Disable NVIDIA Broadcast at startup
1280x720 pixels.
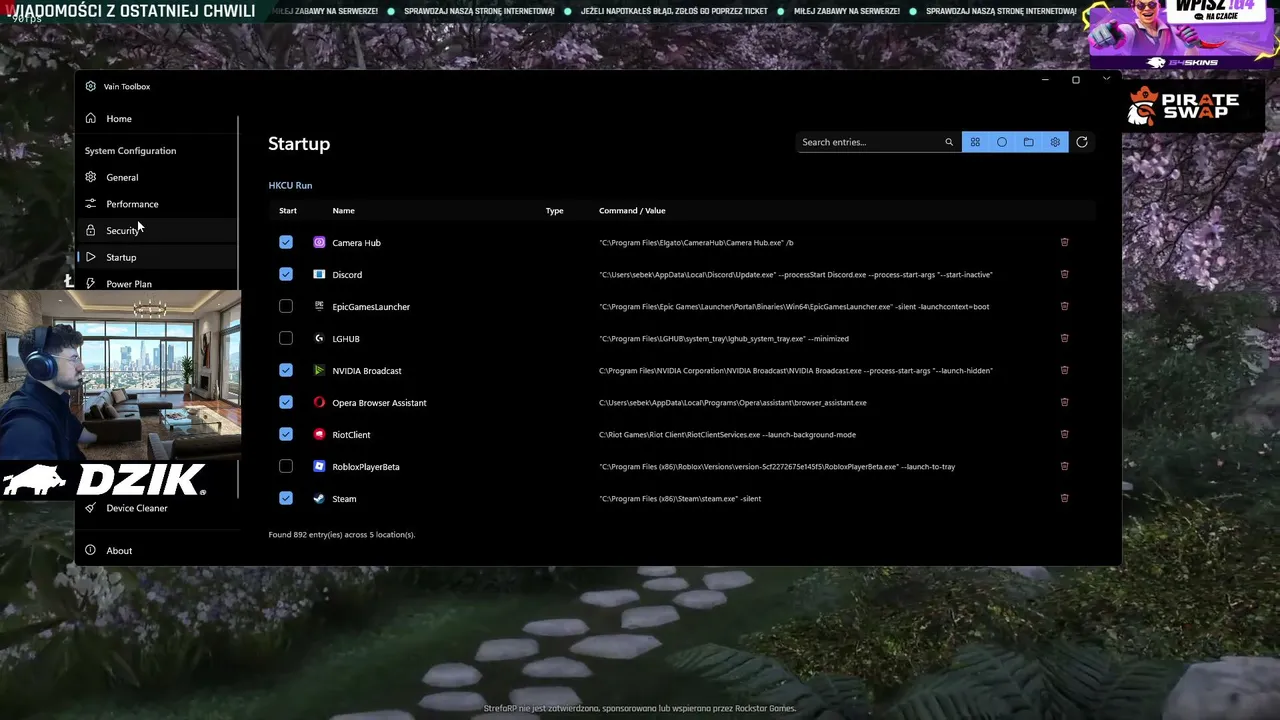click(286, 370)
